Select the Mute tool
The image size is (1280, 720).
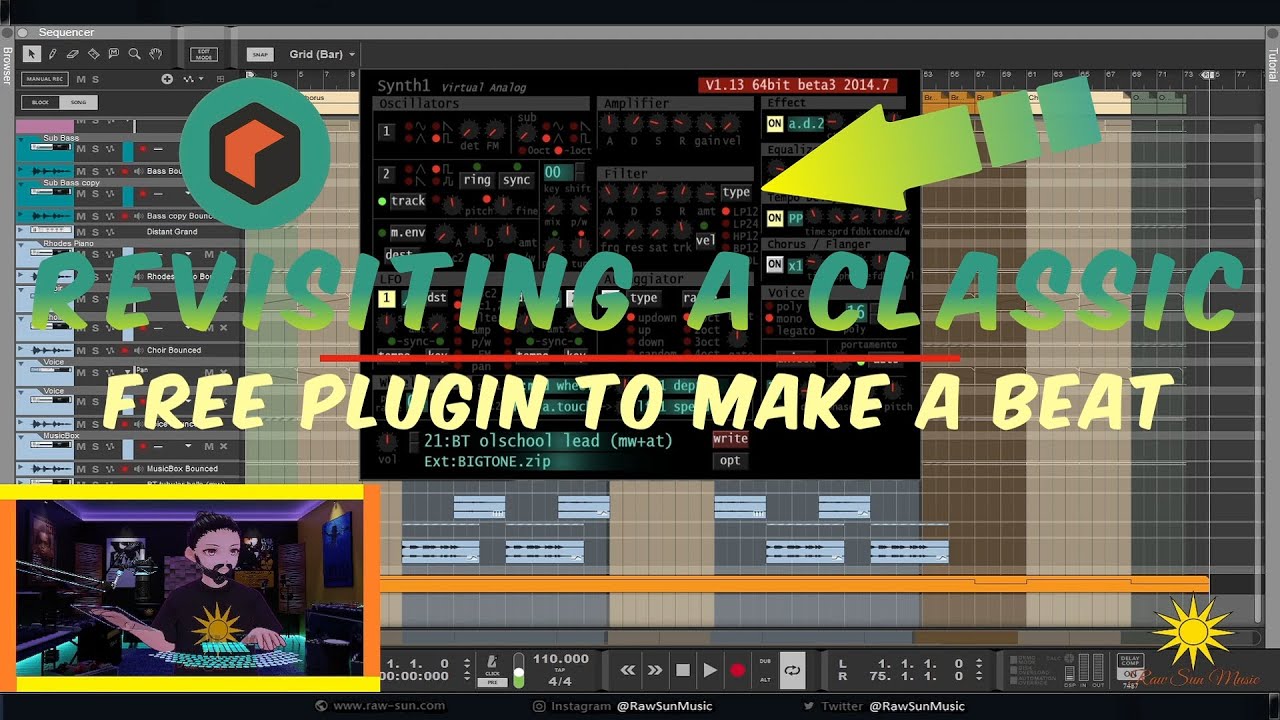[x=114, y=54]
